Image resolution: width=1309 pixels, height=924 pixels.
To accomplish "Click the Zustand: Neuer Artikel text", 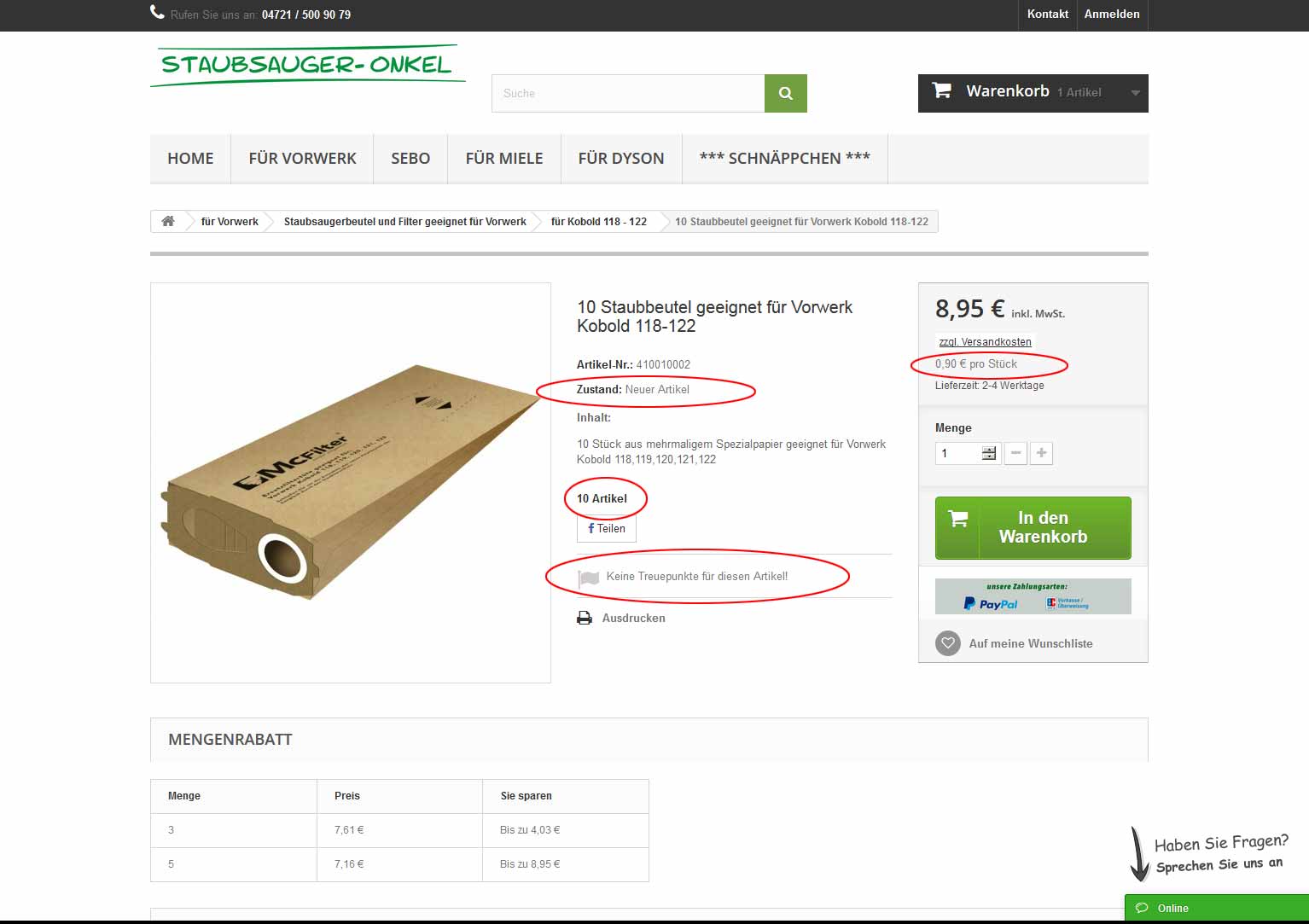I will tap(633, 389).
